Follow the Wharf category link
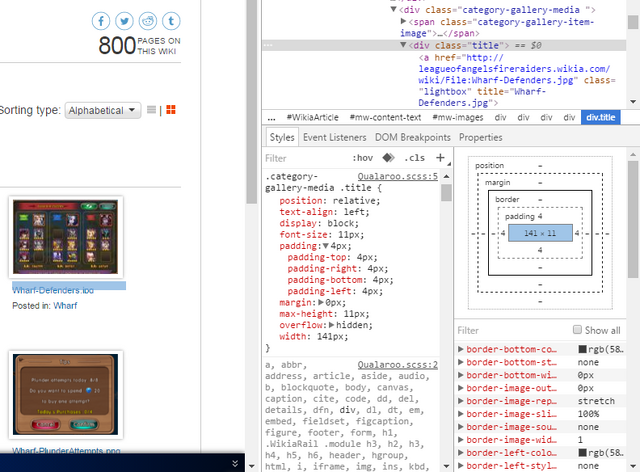 coord(65,305)
